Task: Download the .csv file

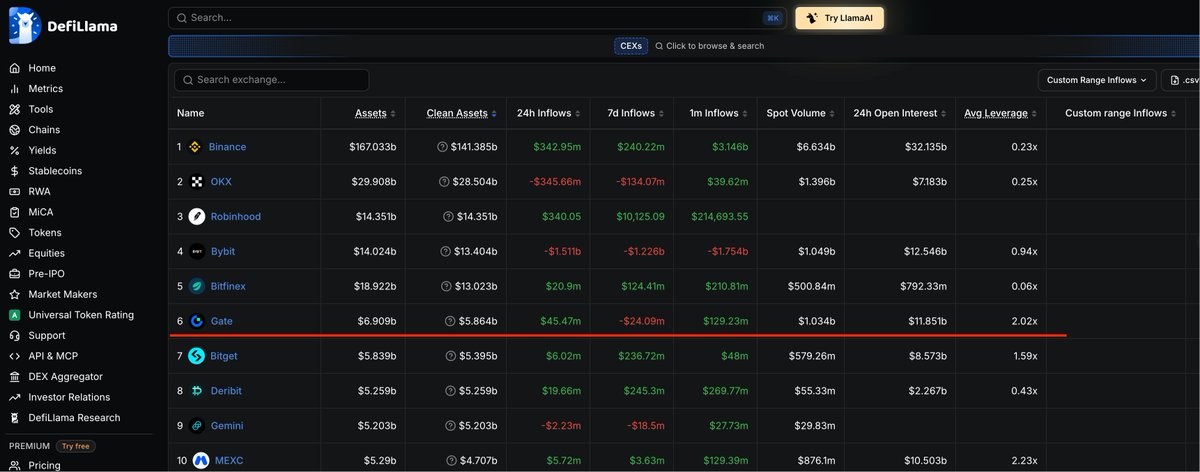Action: pyautogui.click(x=1181, y=80)
